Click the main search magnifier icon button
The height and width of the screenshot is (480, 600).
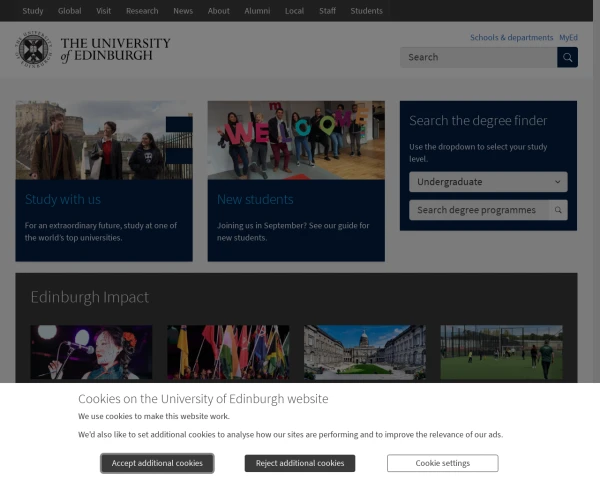567,57
